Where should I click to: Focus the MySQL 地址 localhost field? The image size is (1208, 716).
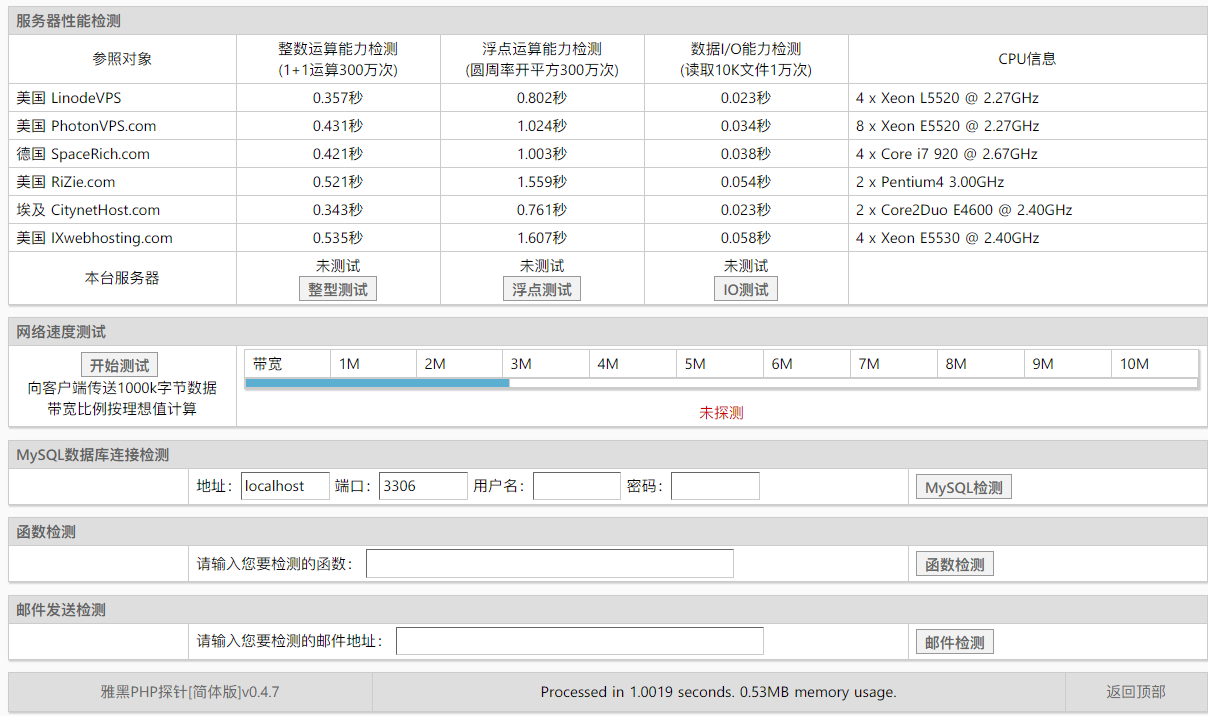[x=285, y=486]
